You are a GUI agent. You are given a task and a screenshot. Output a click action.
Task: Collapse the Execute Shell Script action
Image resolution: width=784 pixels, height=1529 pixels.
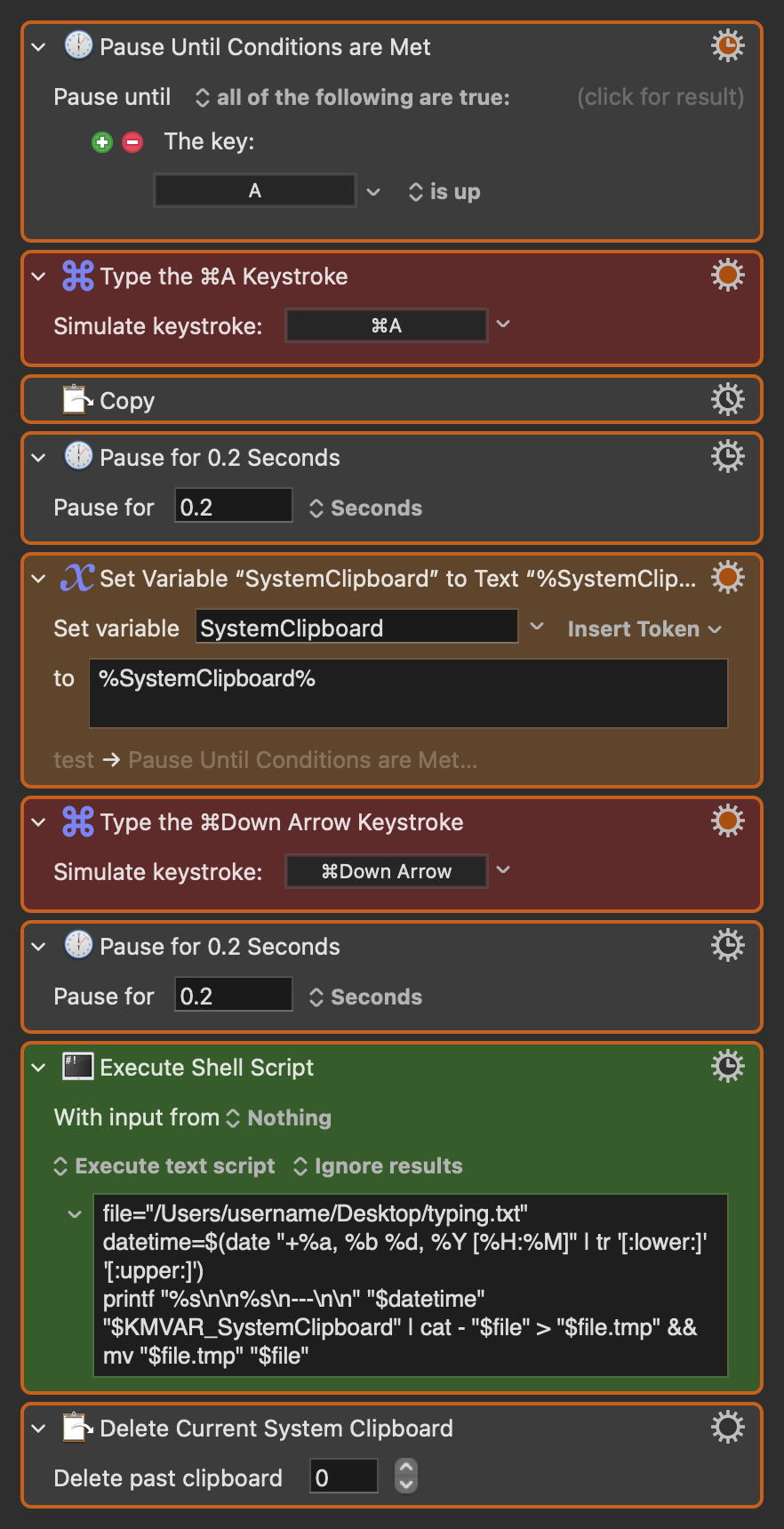38,1068
